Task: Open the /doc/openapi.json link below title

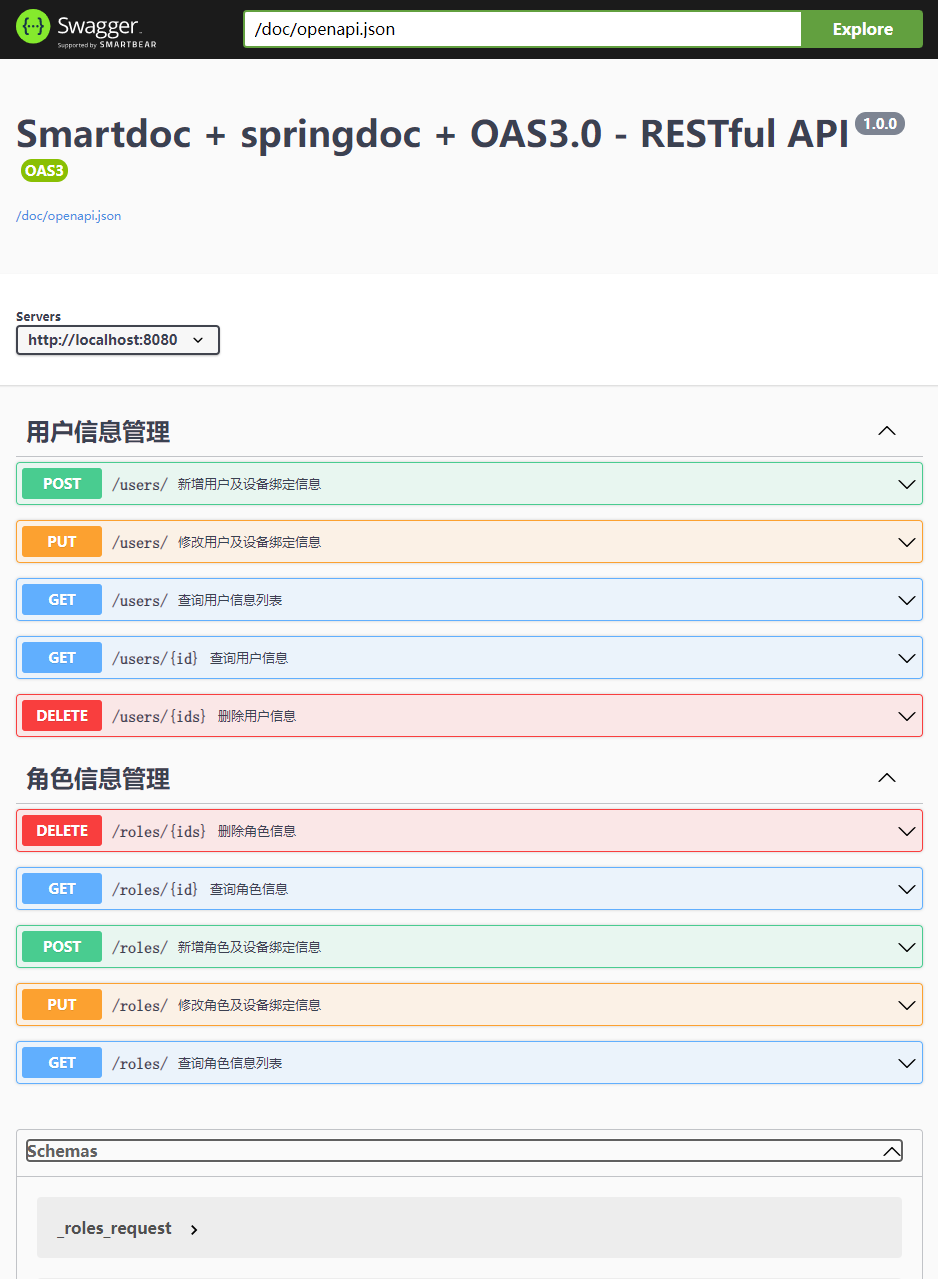Action: 68,216
